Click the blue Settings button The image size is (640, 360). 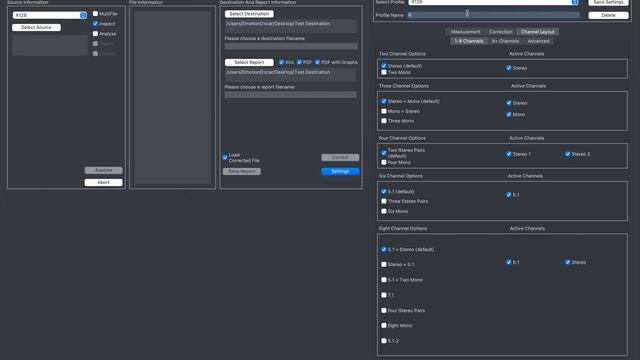point(340,171)
